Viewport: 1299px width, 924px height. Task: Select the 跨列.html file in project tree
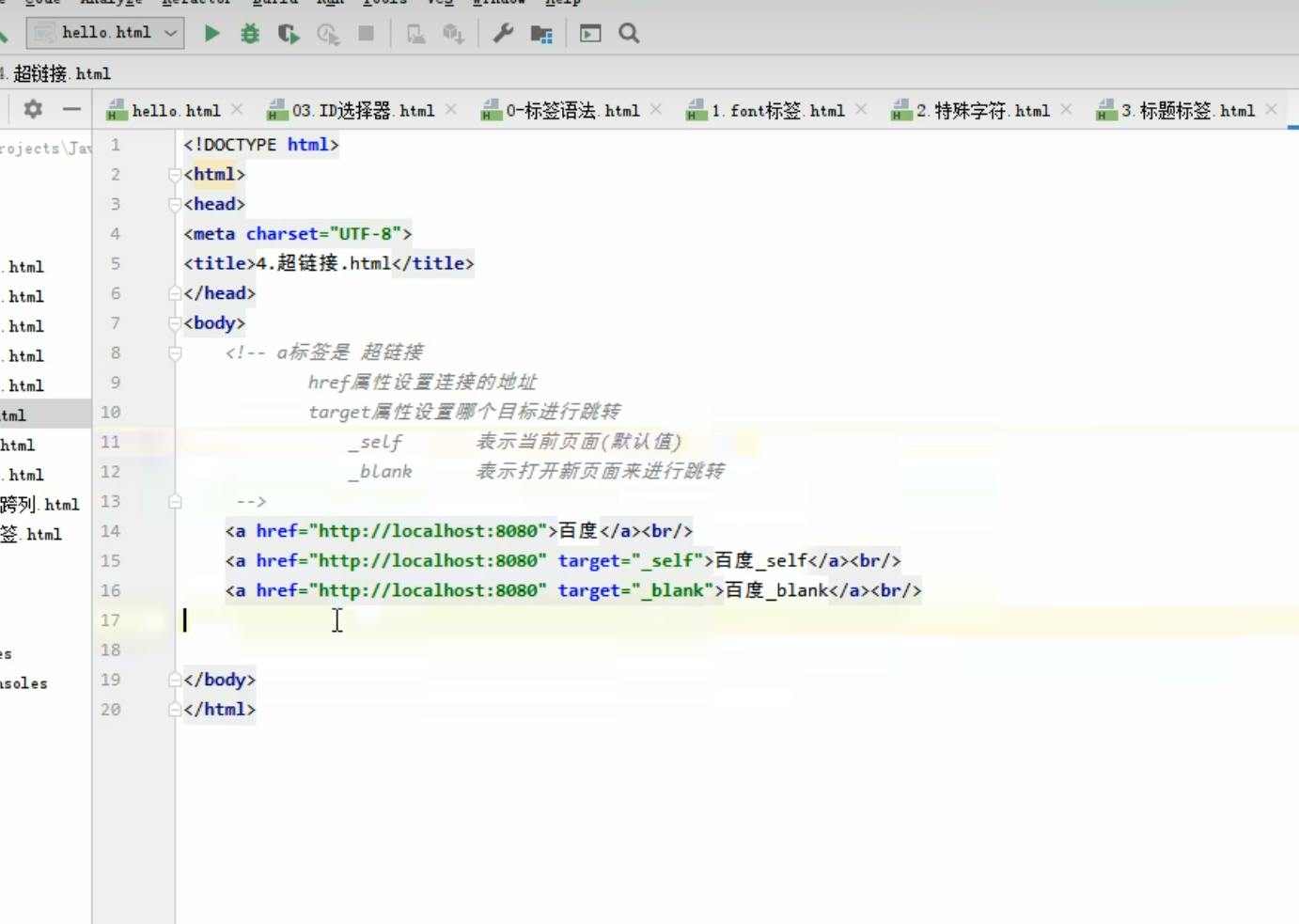(39, 505)
